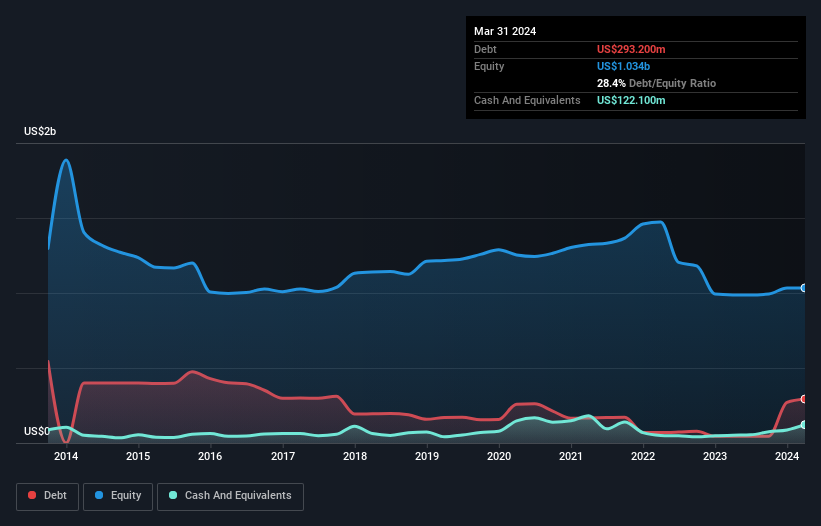Select the 2019 x-axis label
This screenshot has width=821, height=526.
[x=427, y=456]
